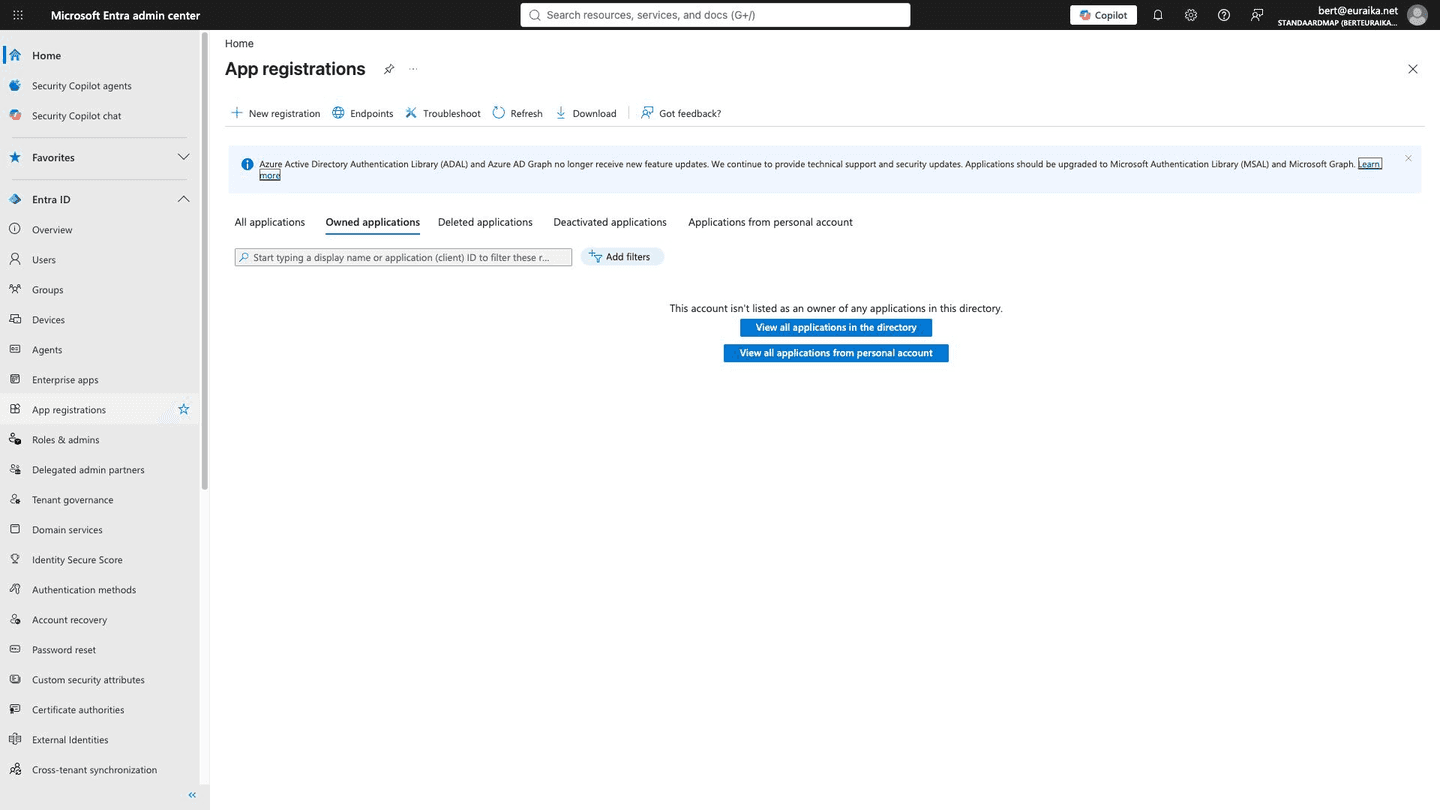Open the Deactivated applications tab
This screenshot has width=1440, height=810.
pos(610,222)
